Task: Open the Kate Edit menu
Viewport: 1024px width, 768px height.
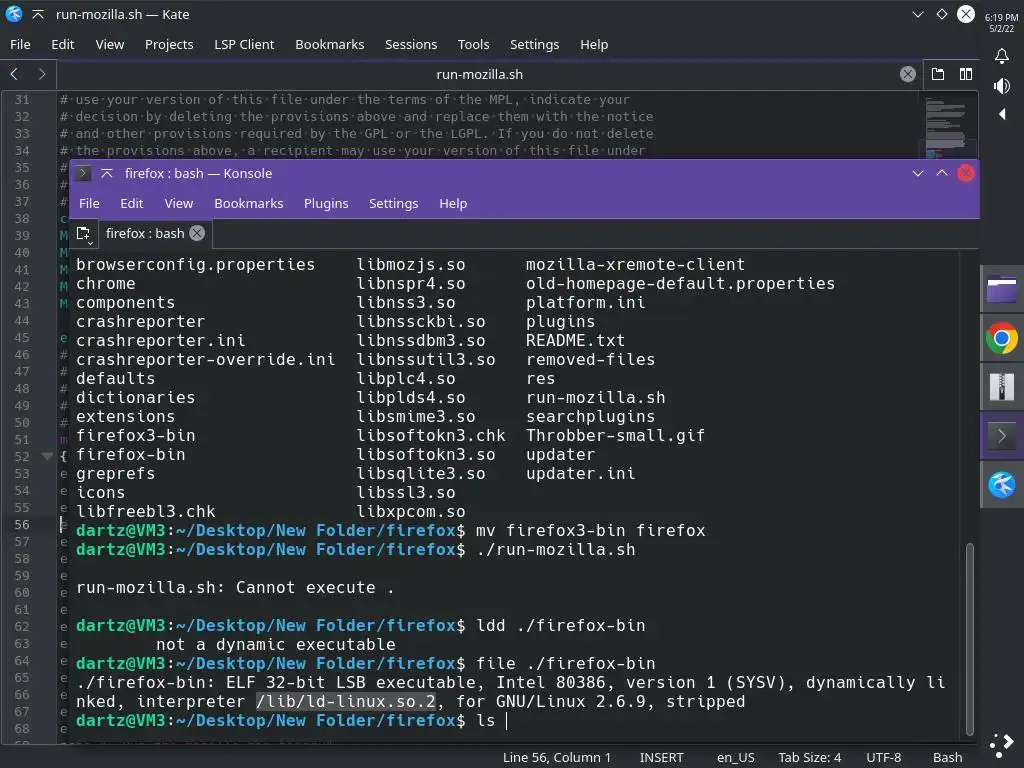Action: coord(63,44)
